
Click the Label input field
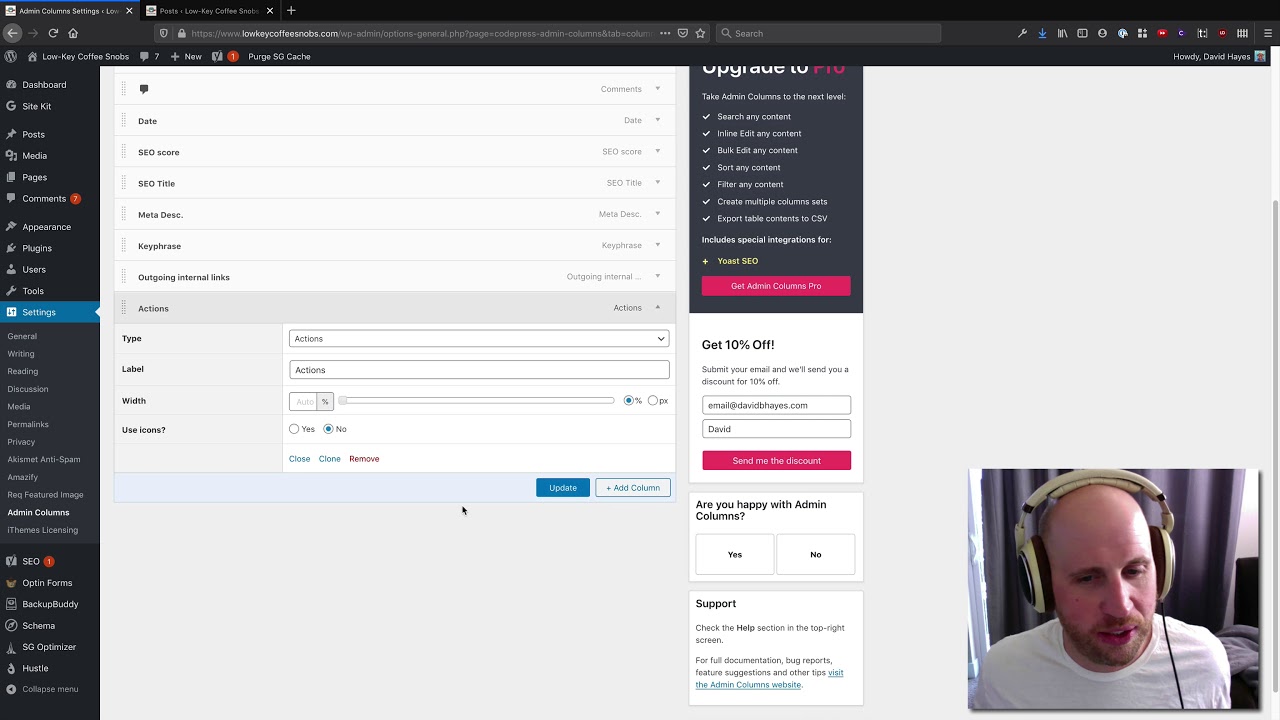tap(479, 370)
